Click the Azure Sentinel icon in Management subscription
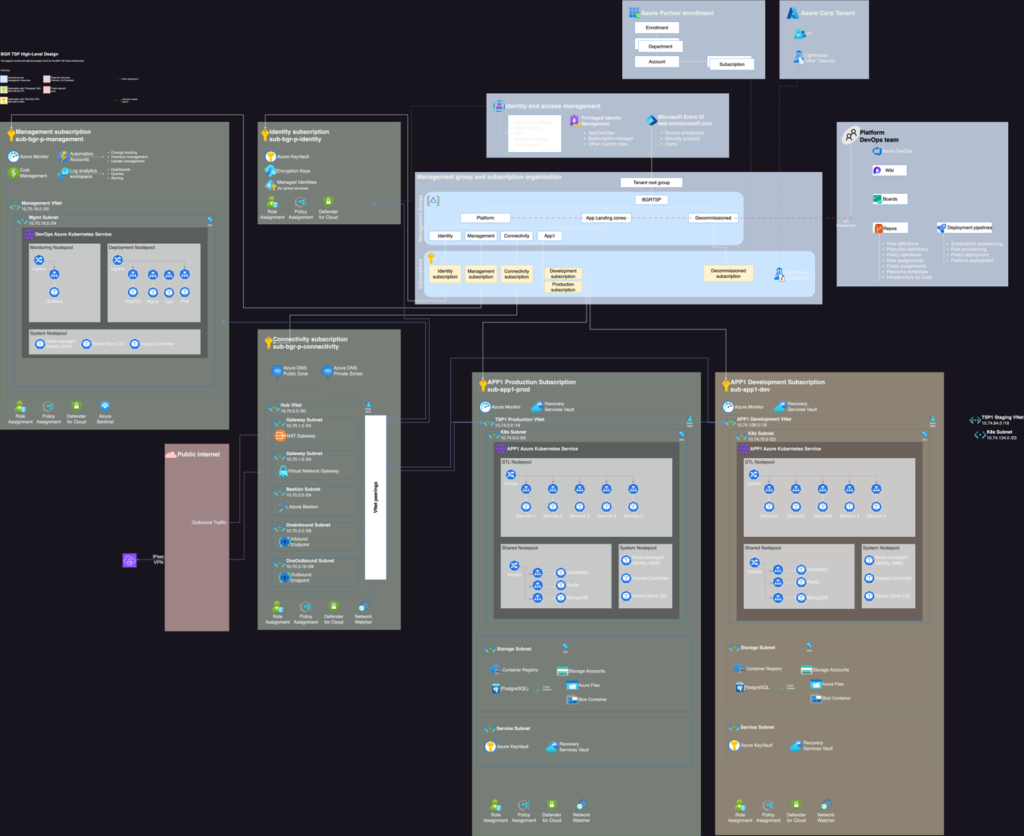 coord(105,407)
